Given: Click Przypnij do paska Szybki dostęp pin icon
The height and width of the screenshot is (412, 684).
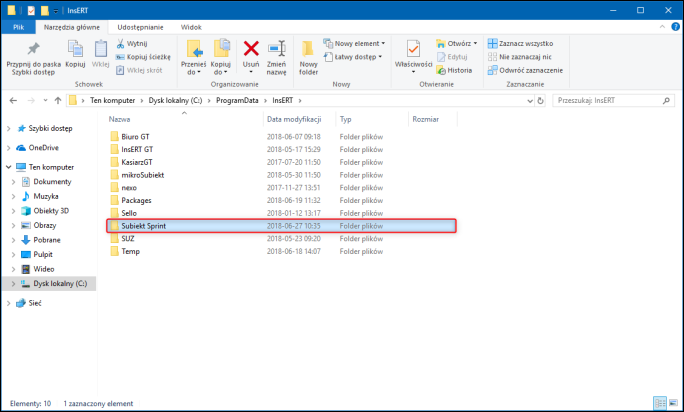Looking at the screenshot, I should click(x=33, y=48).
